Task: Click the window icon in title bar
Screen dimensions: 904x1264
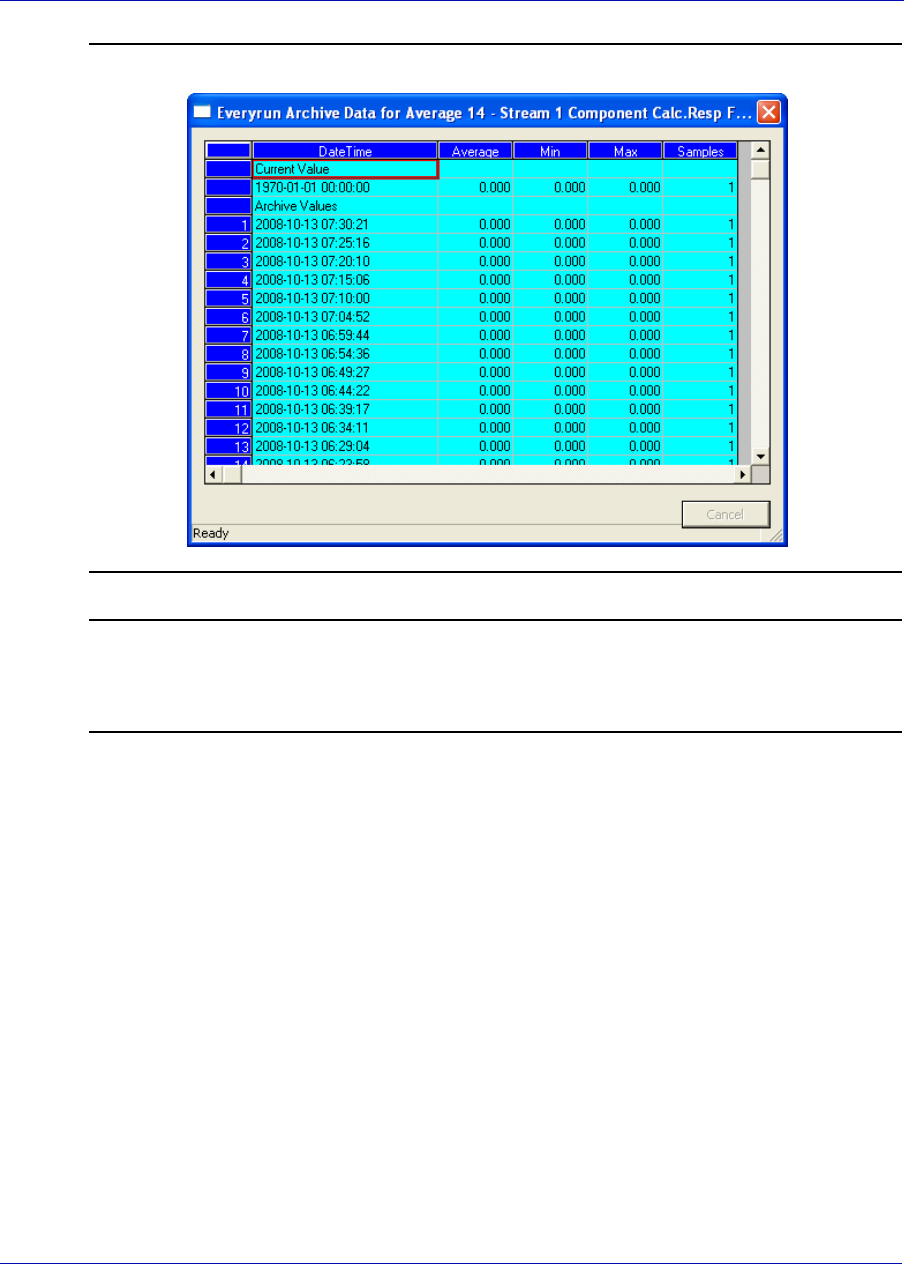Action: tap(201, 111)
